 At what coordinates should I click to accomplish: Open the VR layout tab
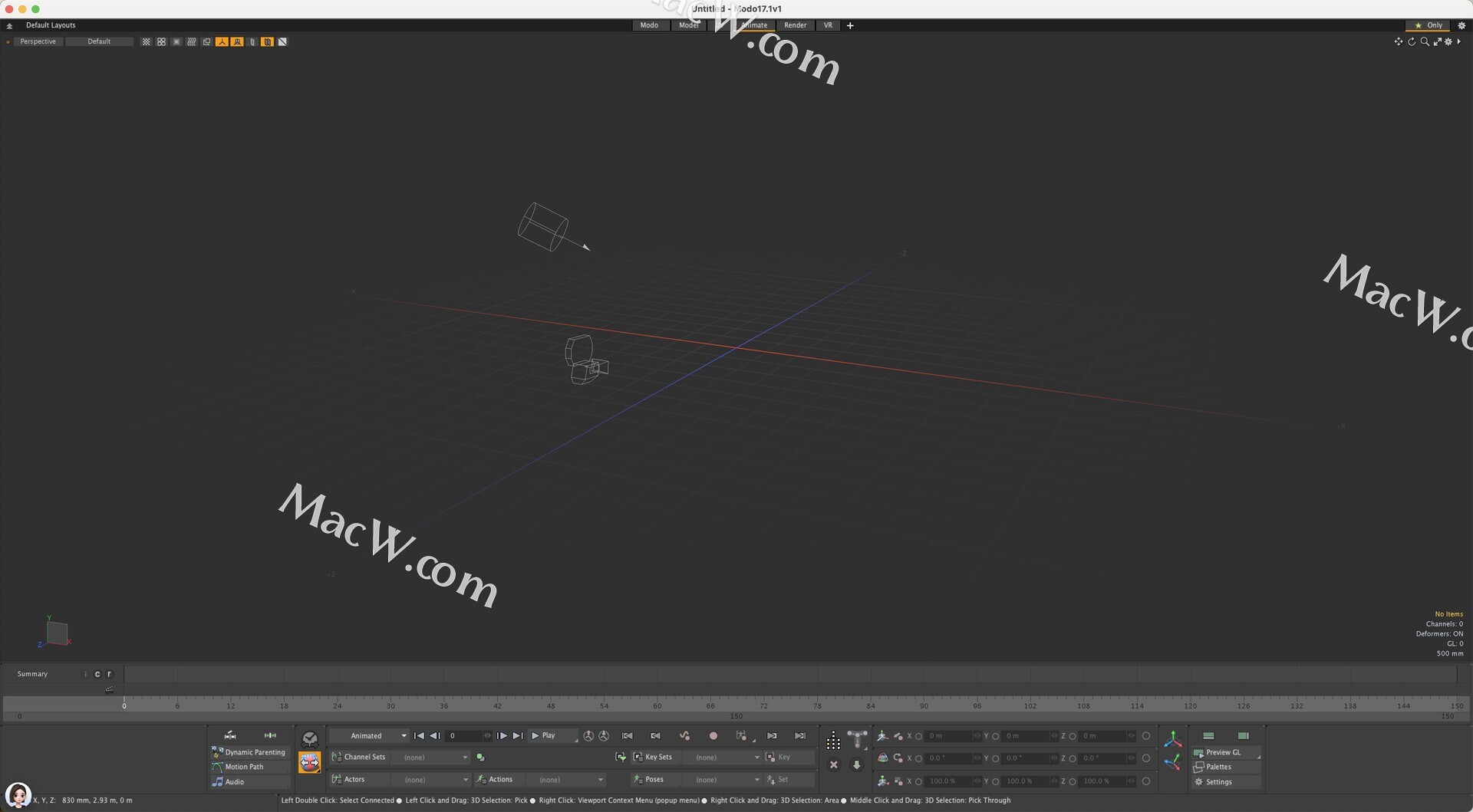point(828,25)
